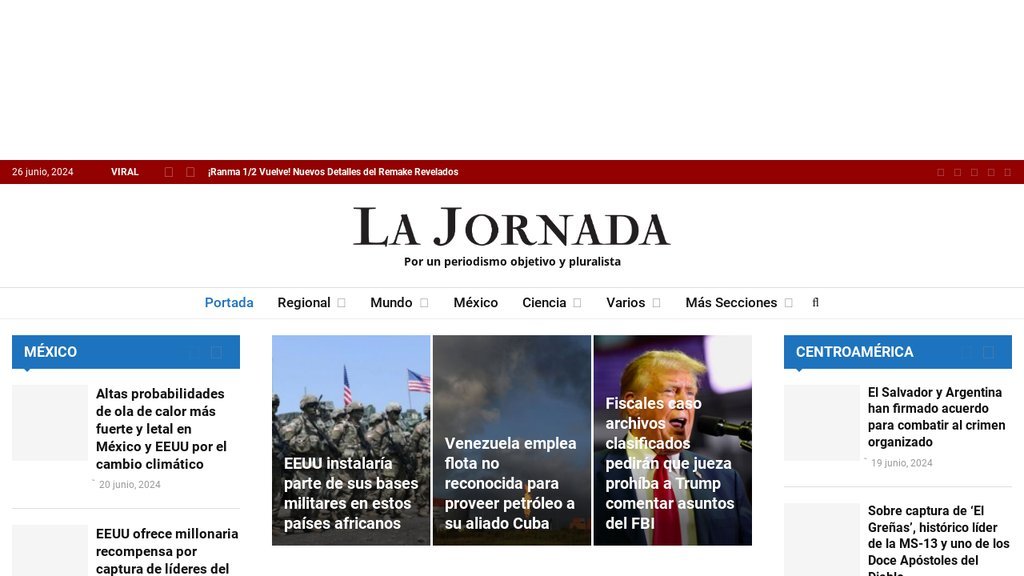The height and width of the screenshot is (576, 1024).
Task: Open the CENTROAMÉRICA section header
Action: tap(854, 351)
